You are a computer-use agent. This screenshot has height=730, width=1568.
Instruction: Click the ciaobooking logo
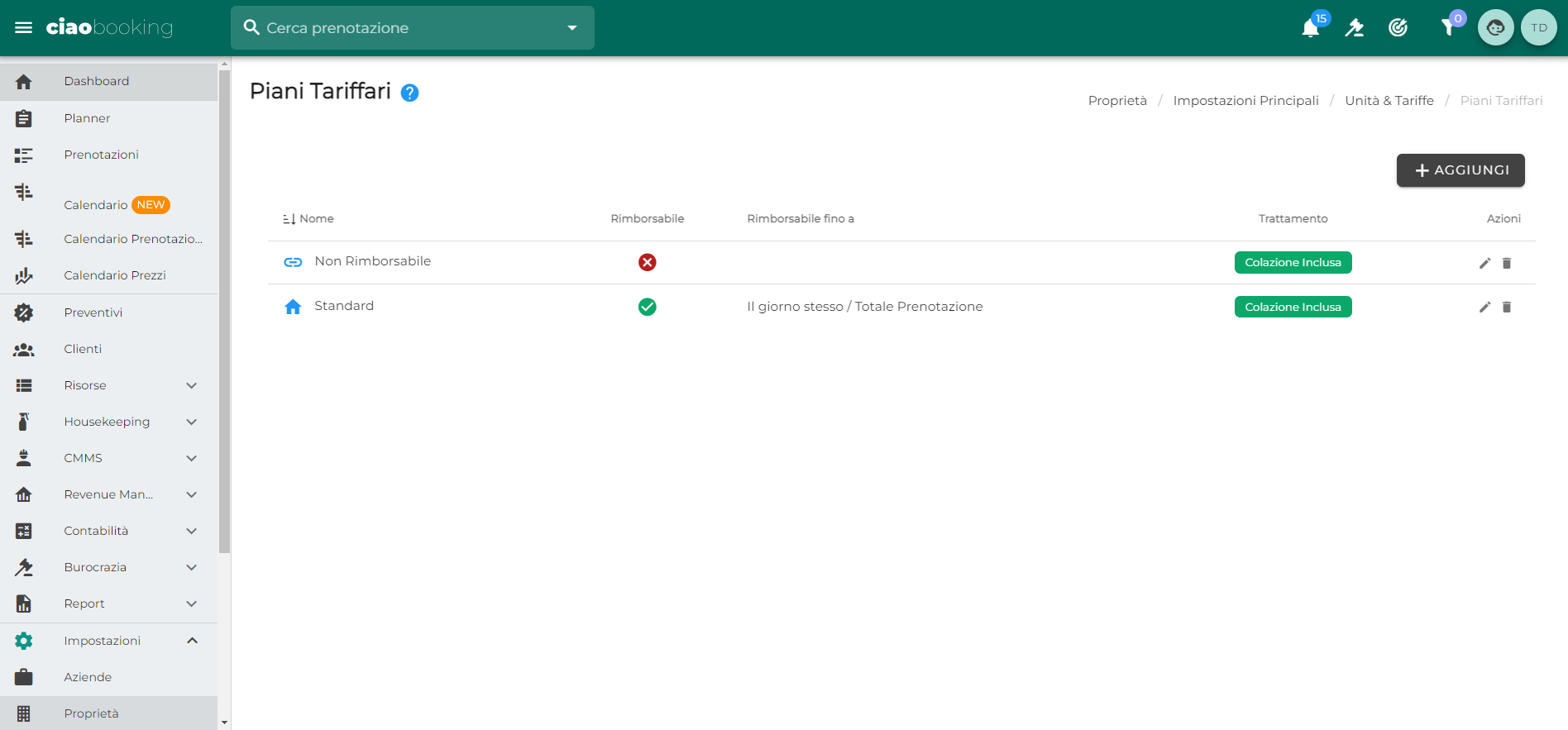109,27
